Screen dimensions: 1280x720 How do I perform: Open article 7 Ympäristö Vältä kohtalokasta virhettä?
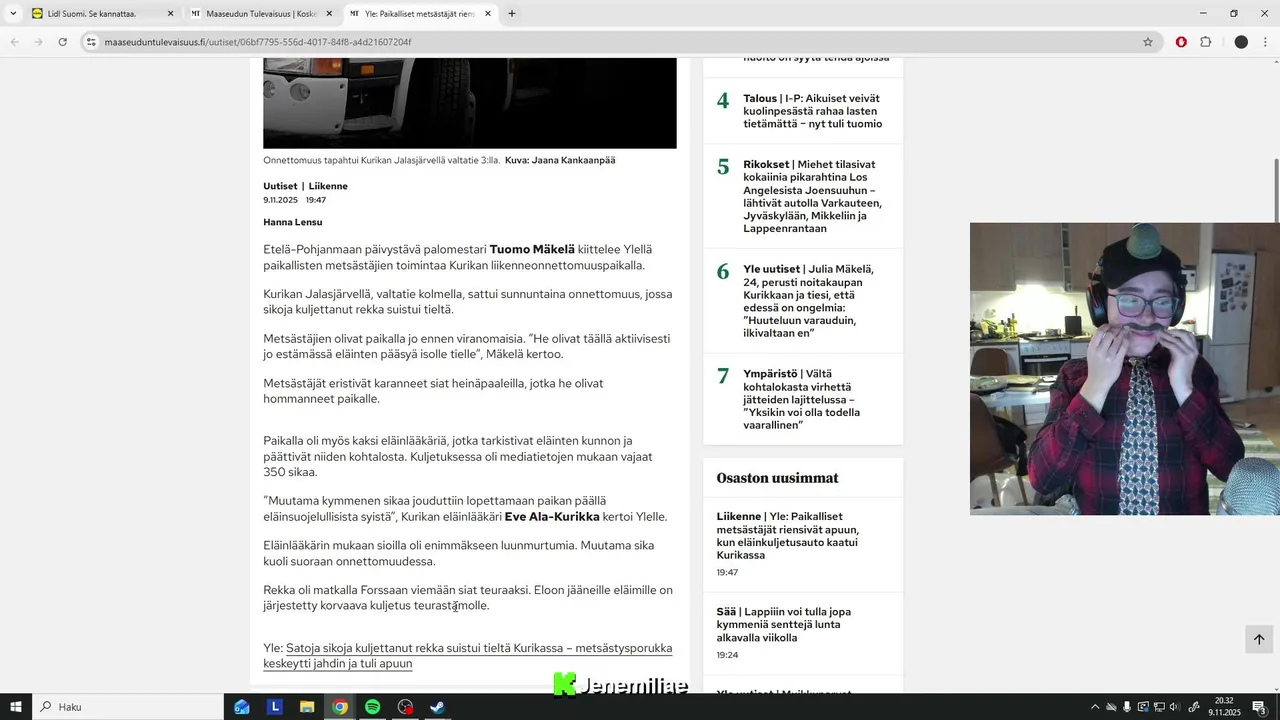coord(803,399)
